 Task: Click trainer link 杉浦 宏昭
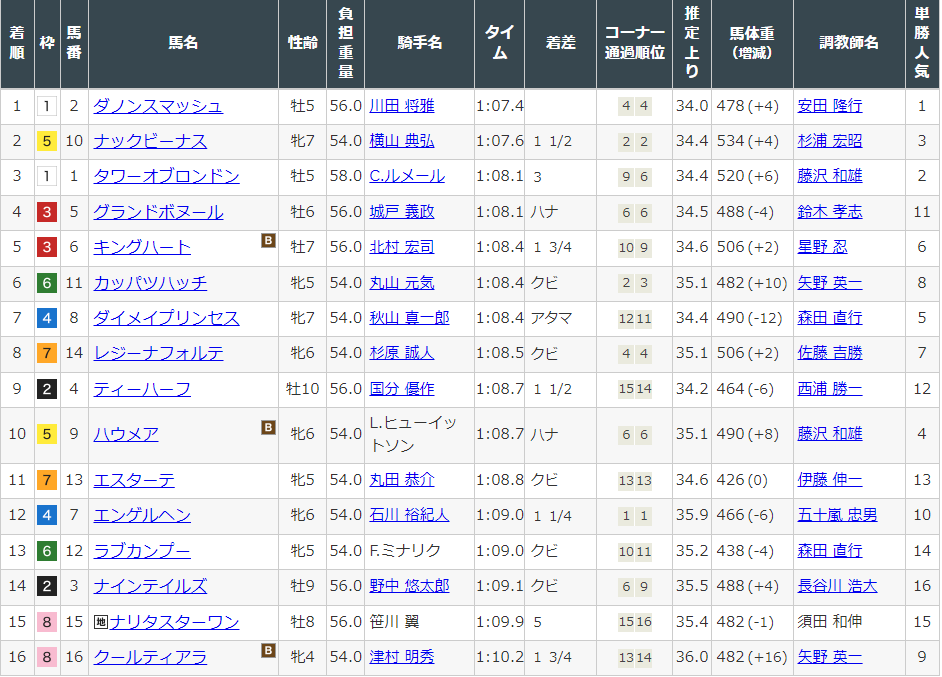click(830, 141)
